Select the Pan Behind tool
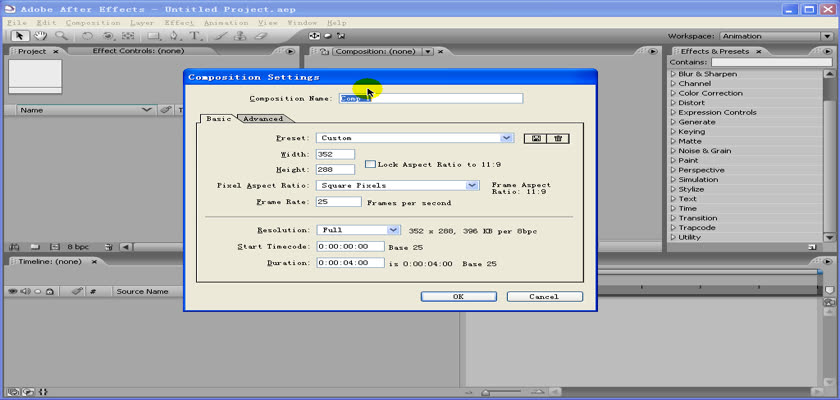Viewport: 840px width, 400px height. 128,36
